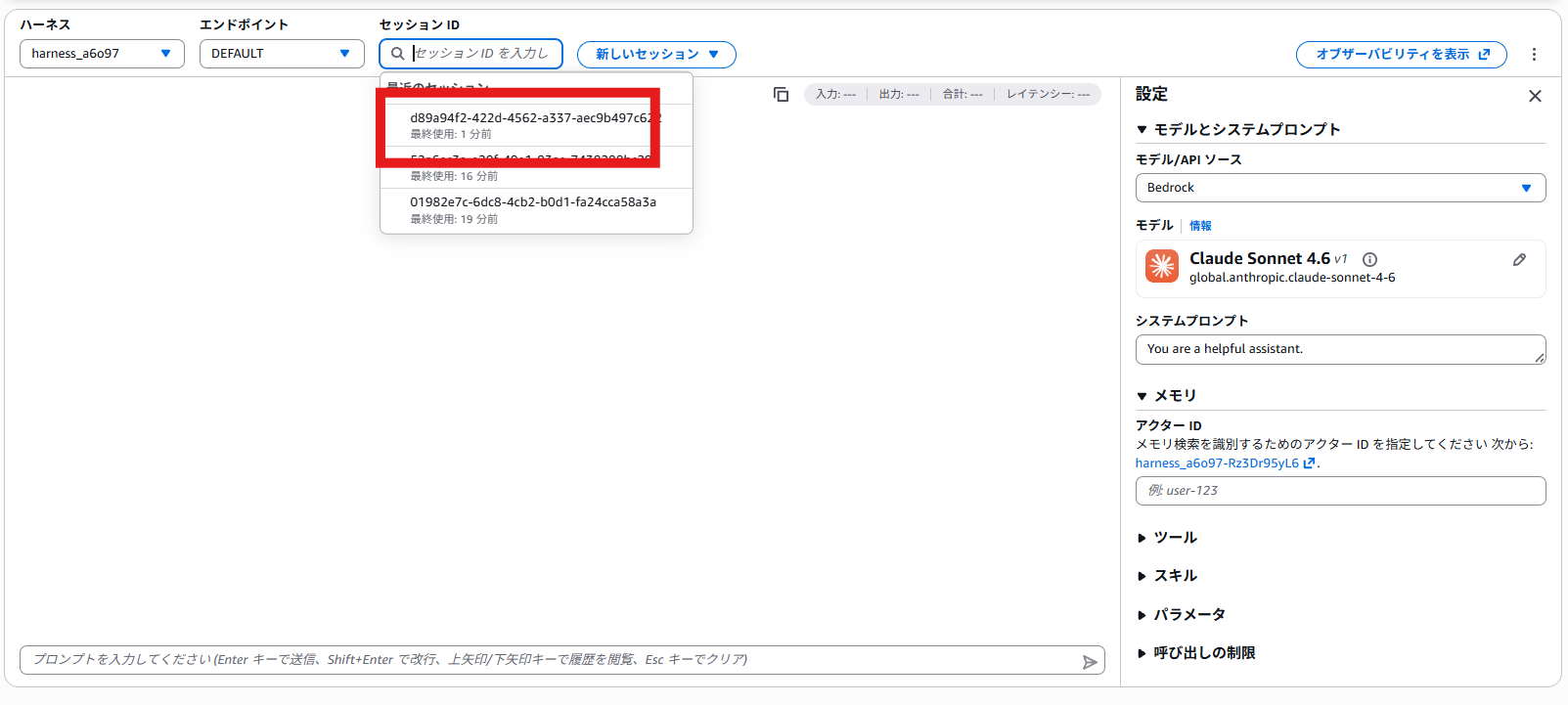This screenshot has height=705, width=1568.
Task: Open the Bedrock model source dropdown
Action: [x=1340, y=188]
